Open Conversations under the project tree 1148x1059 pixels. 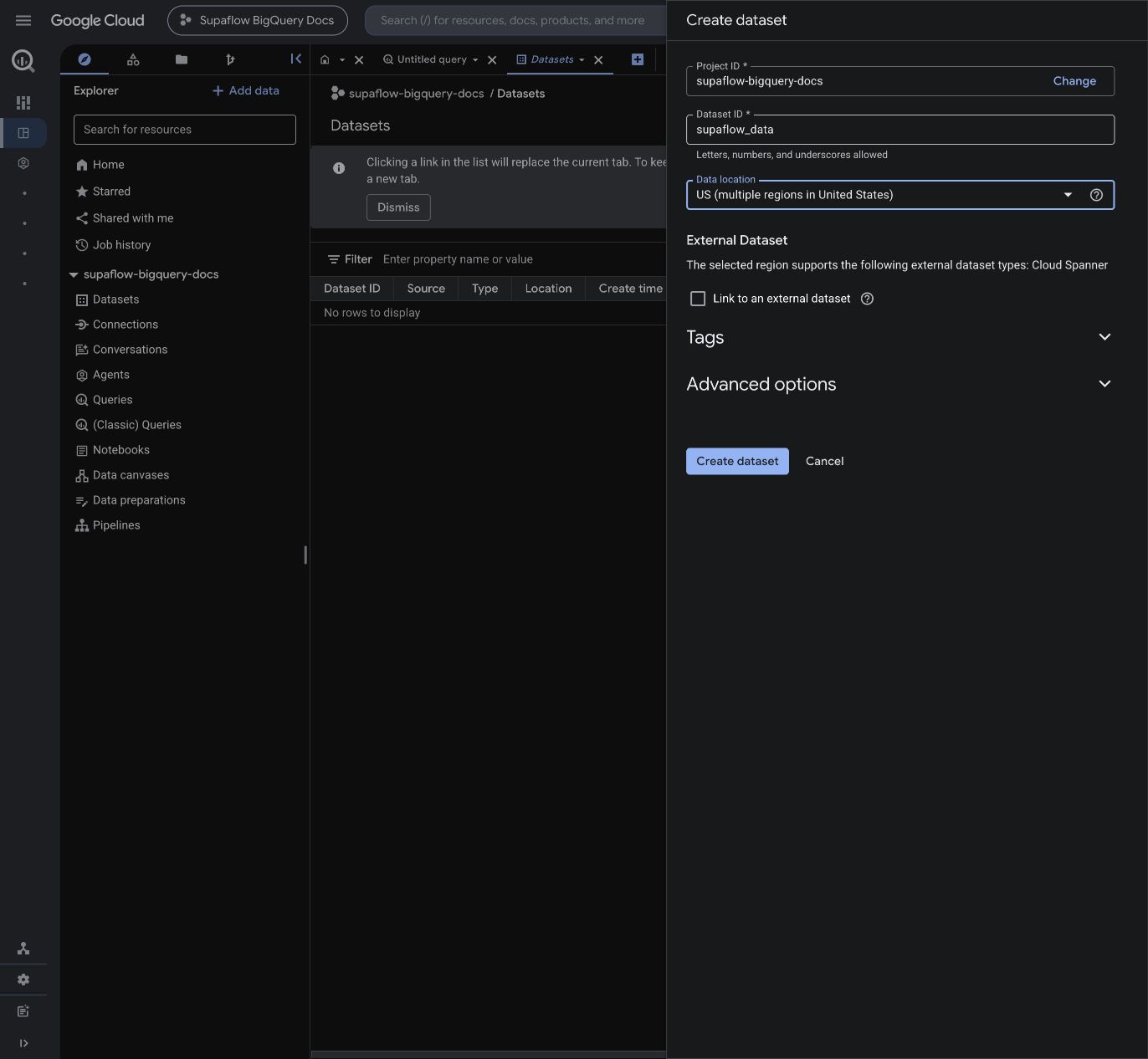pyautogui.click(x=130, y=350)
